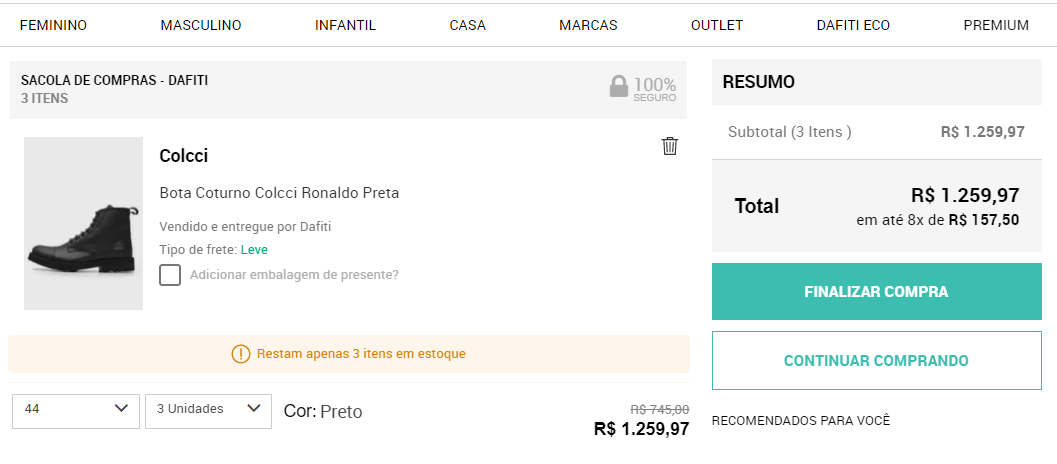Click the Finalizar Compra button
The width and height of the screenshot is (1057, 464).
(876, 292)
